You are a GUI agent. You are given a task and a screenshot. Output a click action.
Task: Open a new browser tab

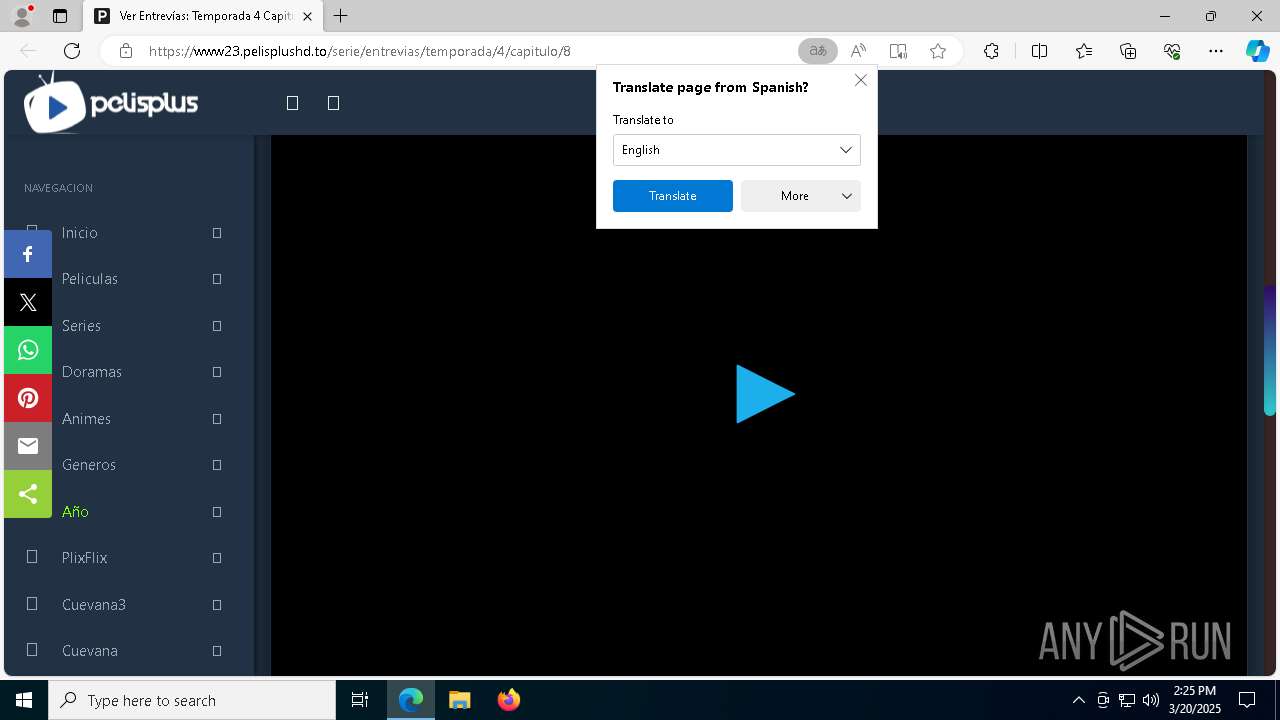tap(341, 16)
